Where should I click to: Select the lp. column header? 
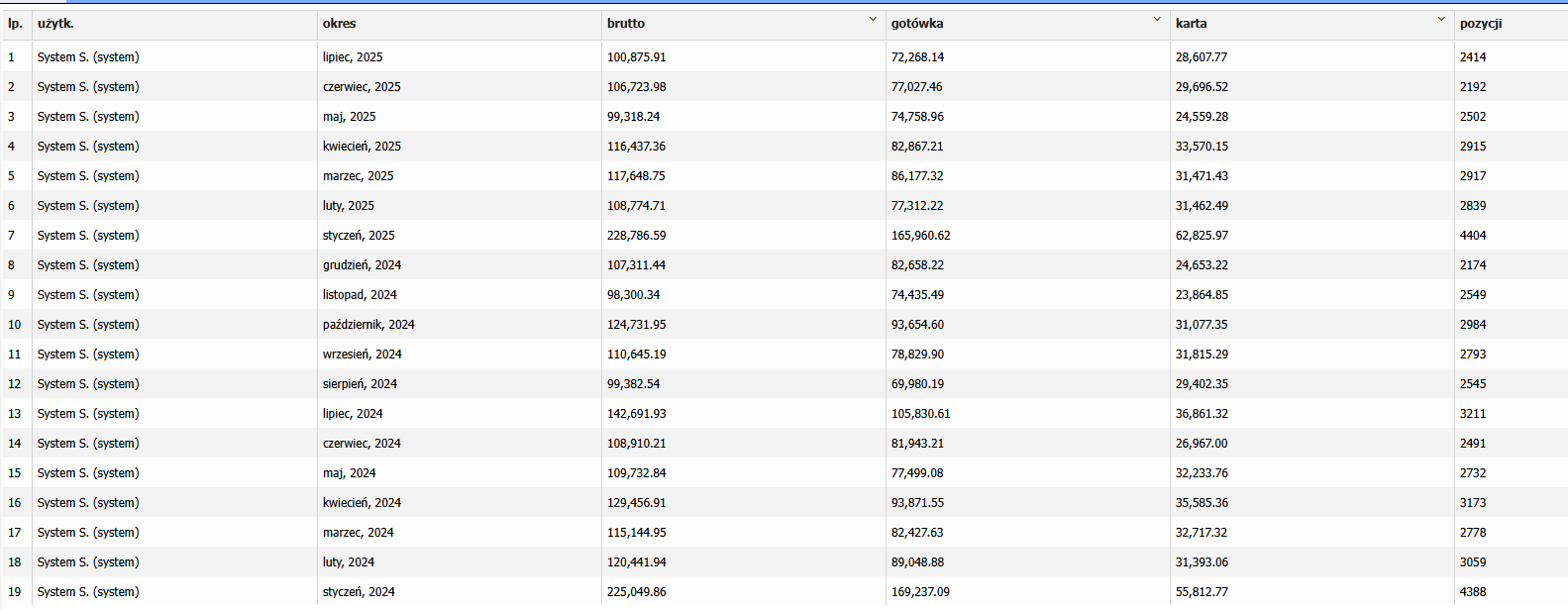[15, 24]
